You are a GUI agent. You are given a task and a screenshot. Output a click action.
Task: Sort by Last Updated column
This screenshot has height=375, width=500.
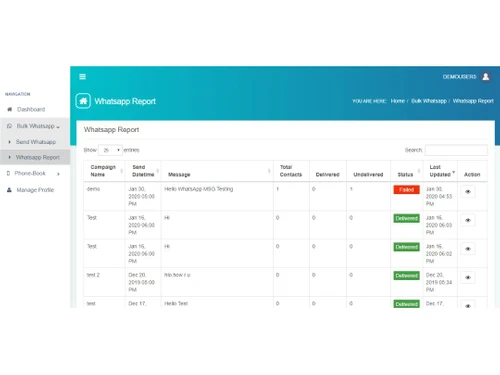(440, 171)
